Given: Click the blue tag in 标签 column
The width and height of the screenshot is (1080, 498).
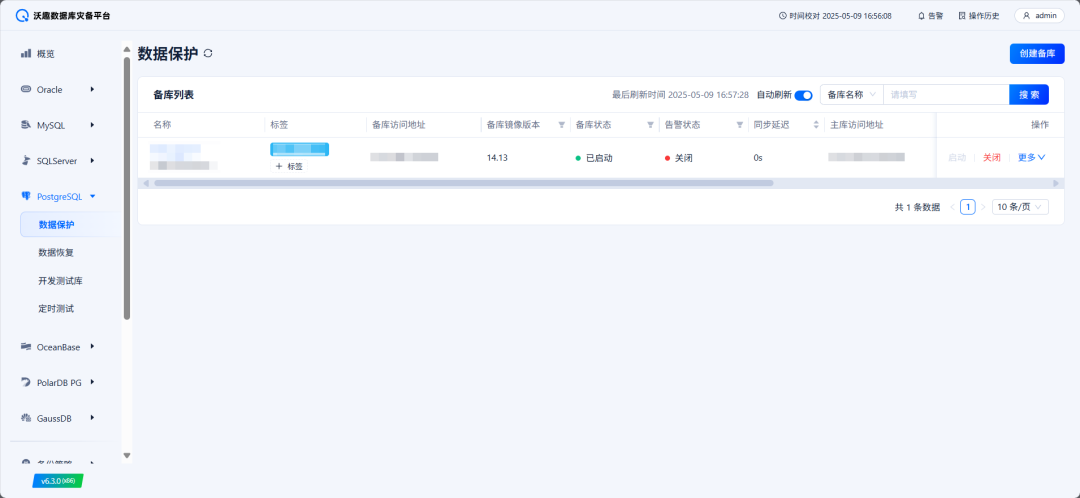Looking at the screenshot, I should (300, 149).
